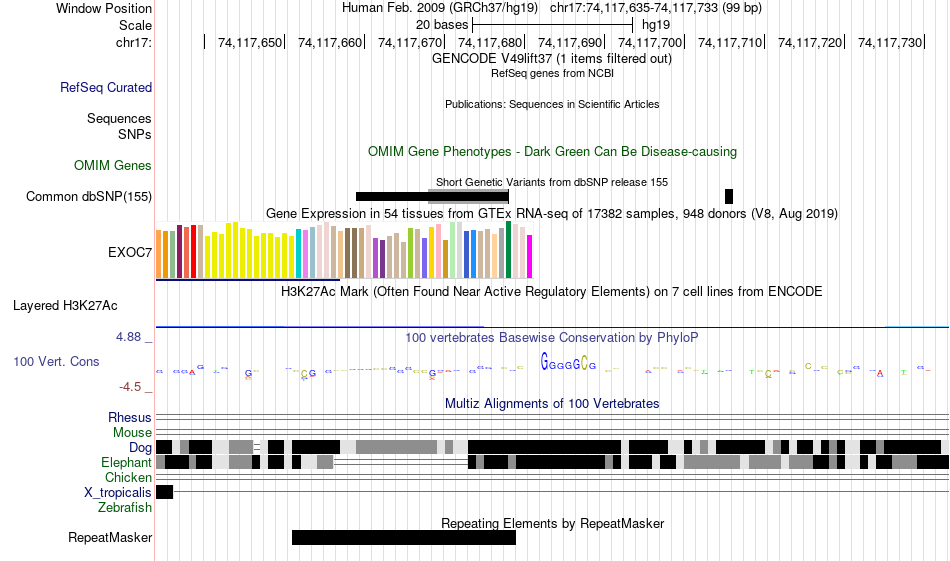Screen dimensions: 950x561
Task: Click Short Genetic Variants from dbSNP title
Action: (x=552, y=182)
